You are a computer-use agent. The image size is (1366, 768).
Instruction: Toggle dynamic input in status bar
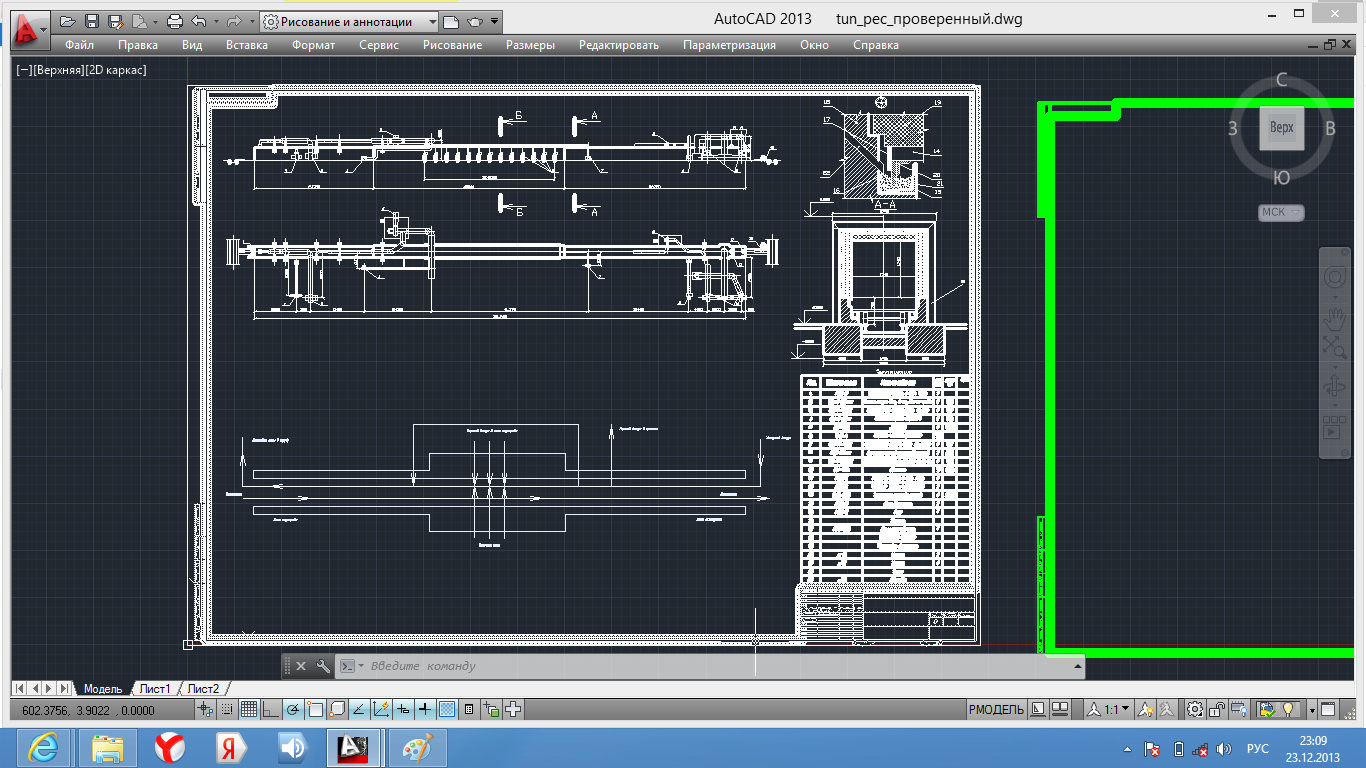[x=403, y=710]
